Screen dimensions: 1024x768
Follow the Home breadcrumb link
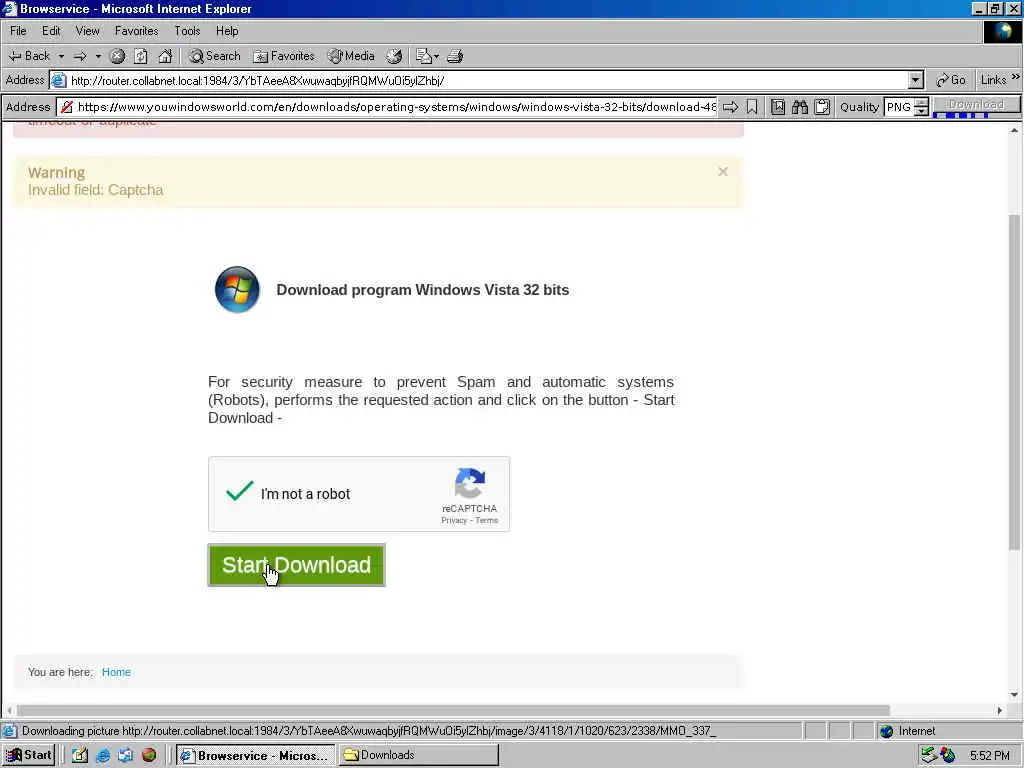tap(116, 672)
